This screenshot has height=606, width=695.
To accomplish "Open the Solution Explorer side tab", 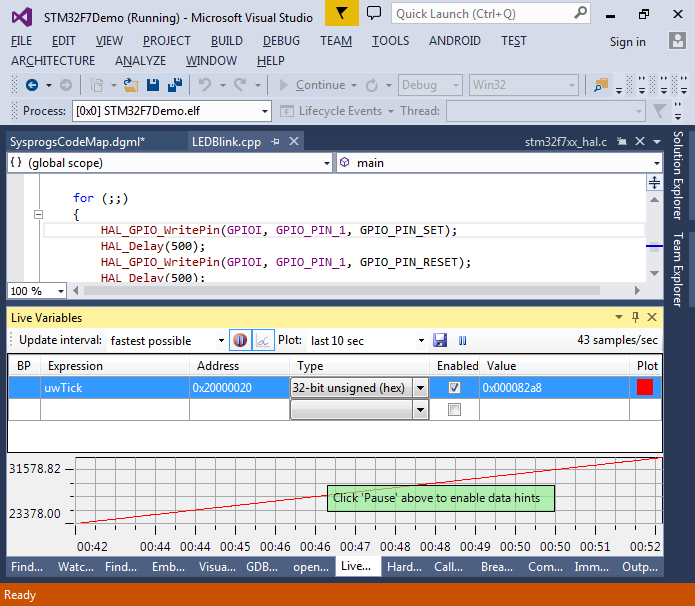I will (x=677, y=175).
